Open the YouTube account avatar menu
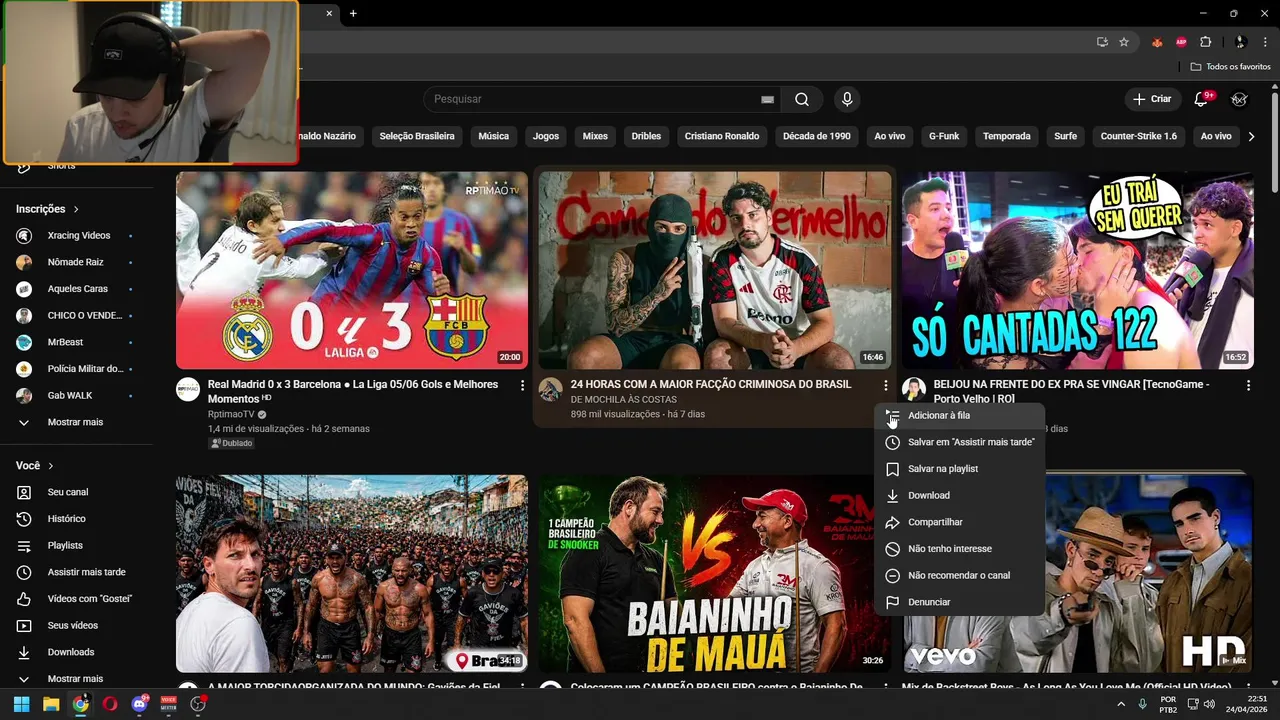Screen dimensions: 1280x720 pyautogui.click(x=1239, y=99)
